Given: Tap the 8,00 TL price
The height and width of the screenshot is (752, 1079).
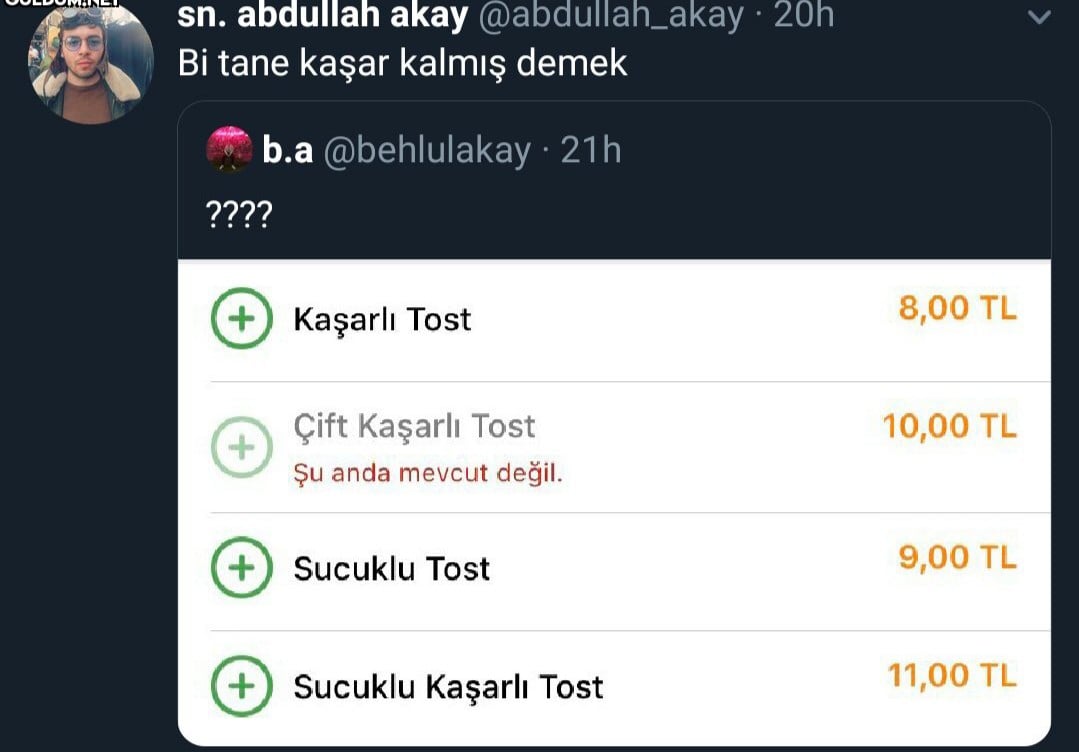Looking at the screenshot, I should pyautogui.click(x=957, y=308).
